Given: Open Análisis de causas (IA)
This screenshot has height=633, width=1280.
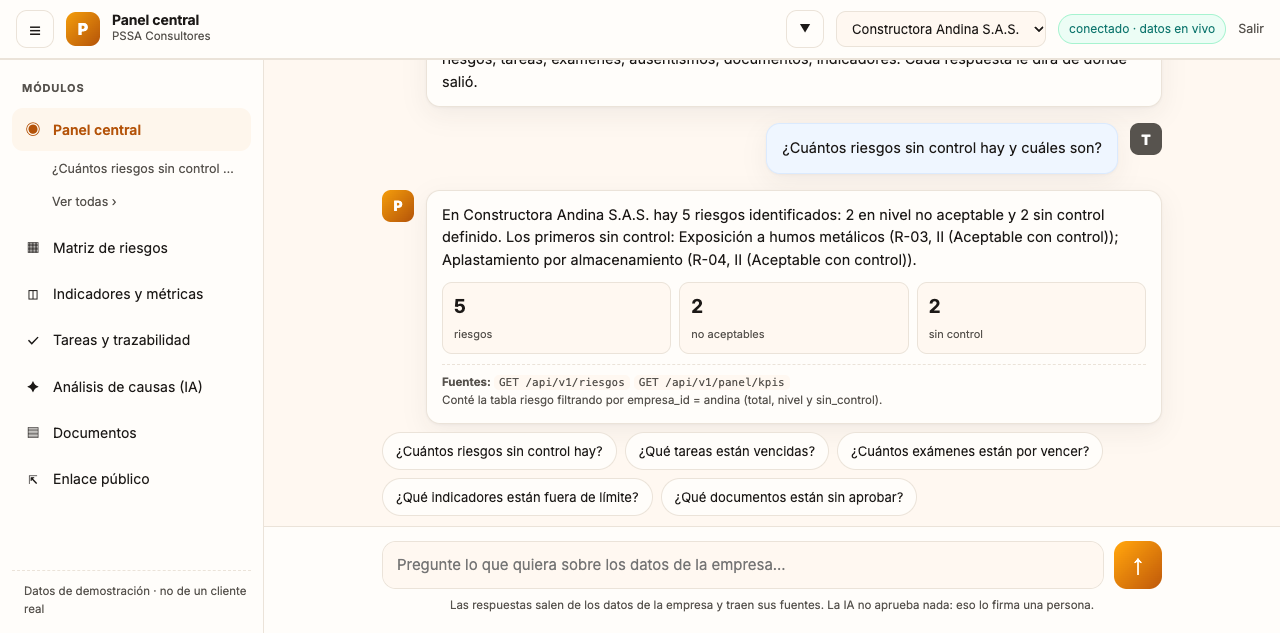Looking at the screenshot, I should 131,387.
